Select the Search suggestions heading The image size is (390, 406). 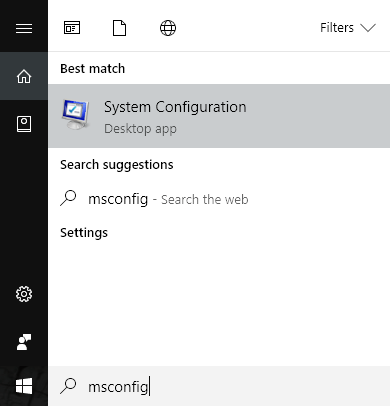pyautogui.click(x=117, y=165)
